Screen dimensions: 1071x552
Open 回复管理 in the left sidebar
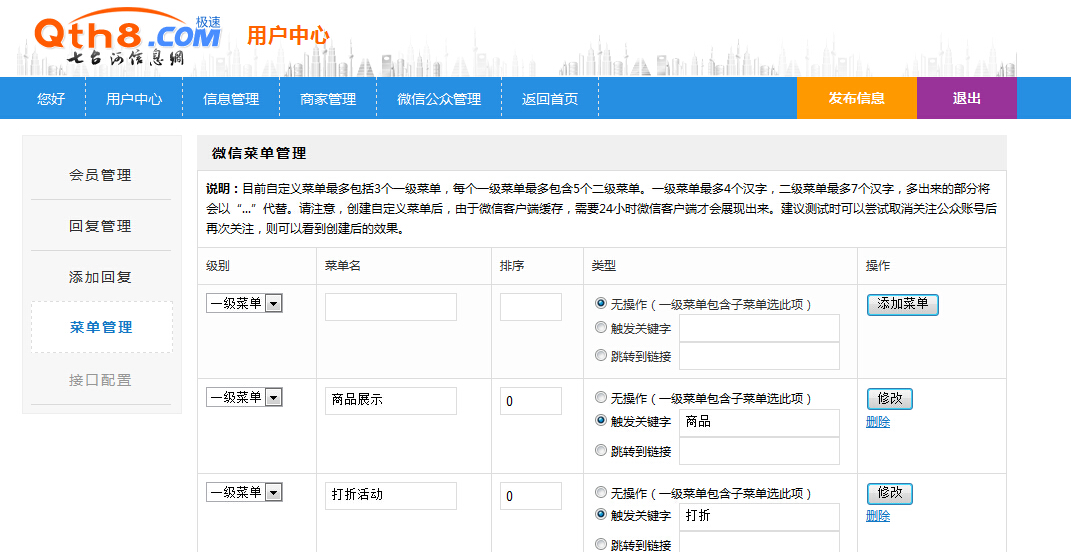[100, 226]
